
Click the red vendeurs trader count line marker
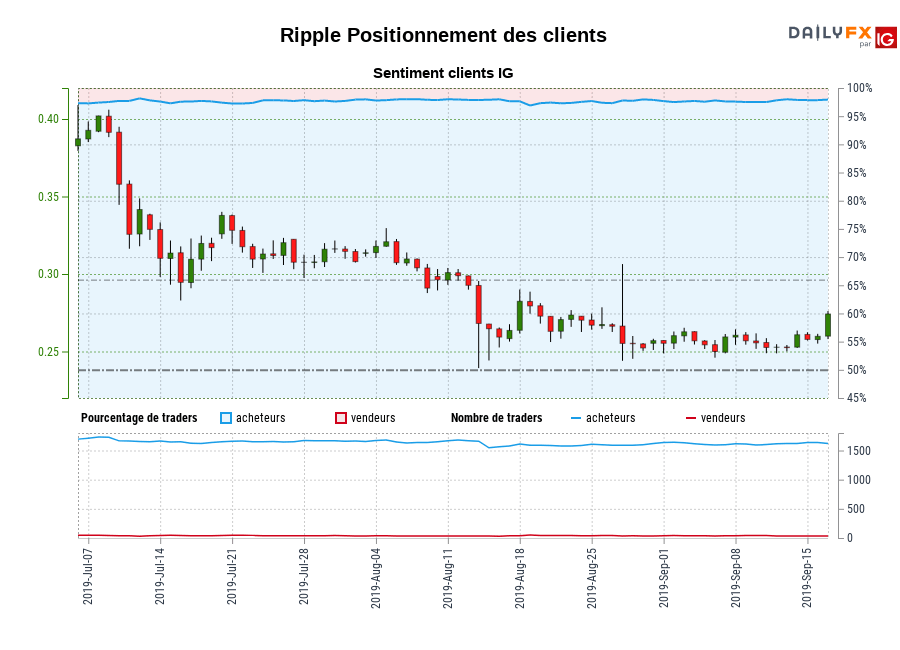[691, 418]
